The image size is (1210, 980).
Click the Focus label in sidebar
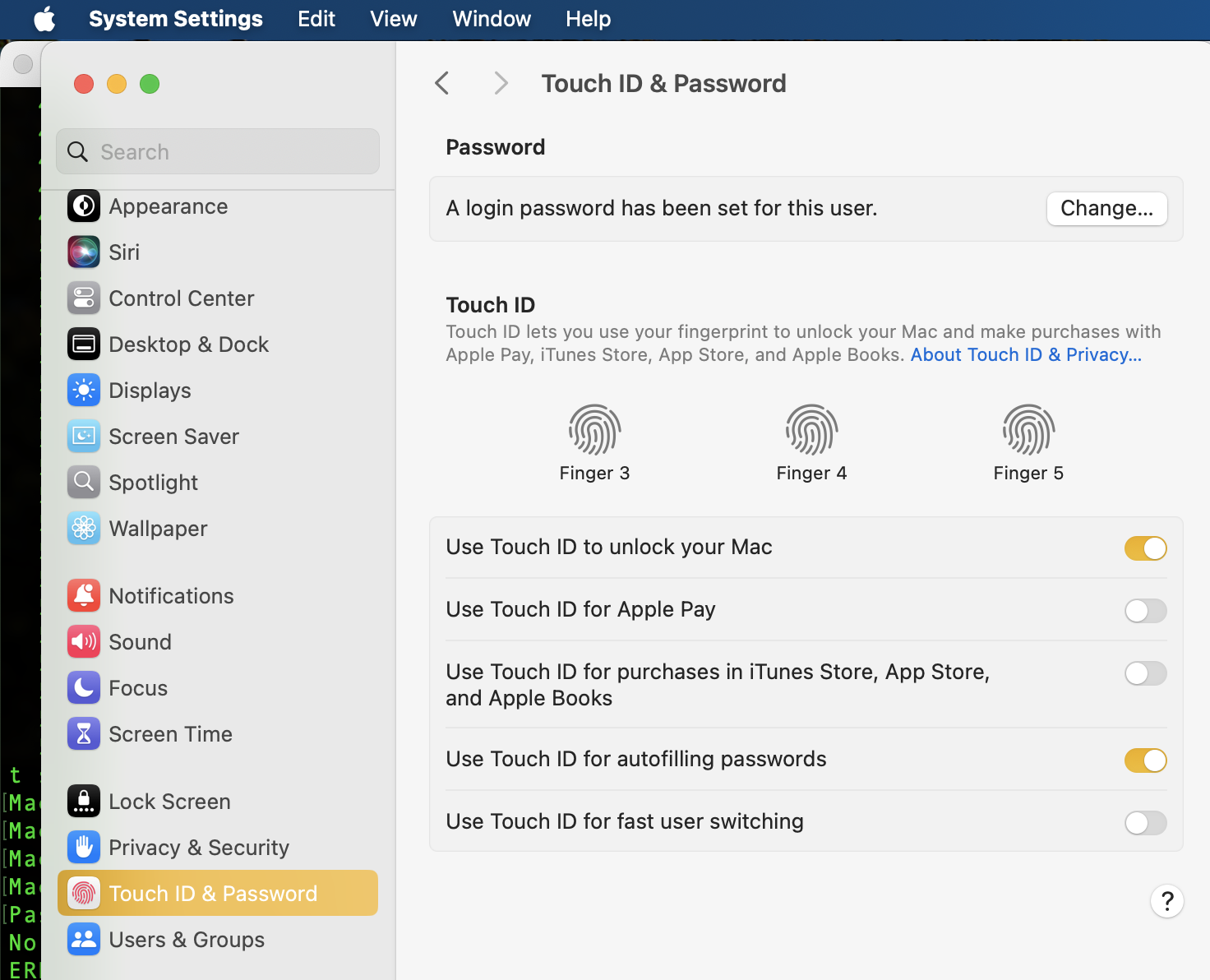[138, 688]
